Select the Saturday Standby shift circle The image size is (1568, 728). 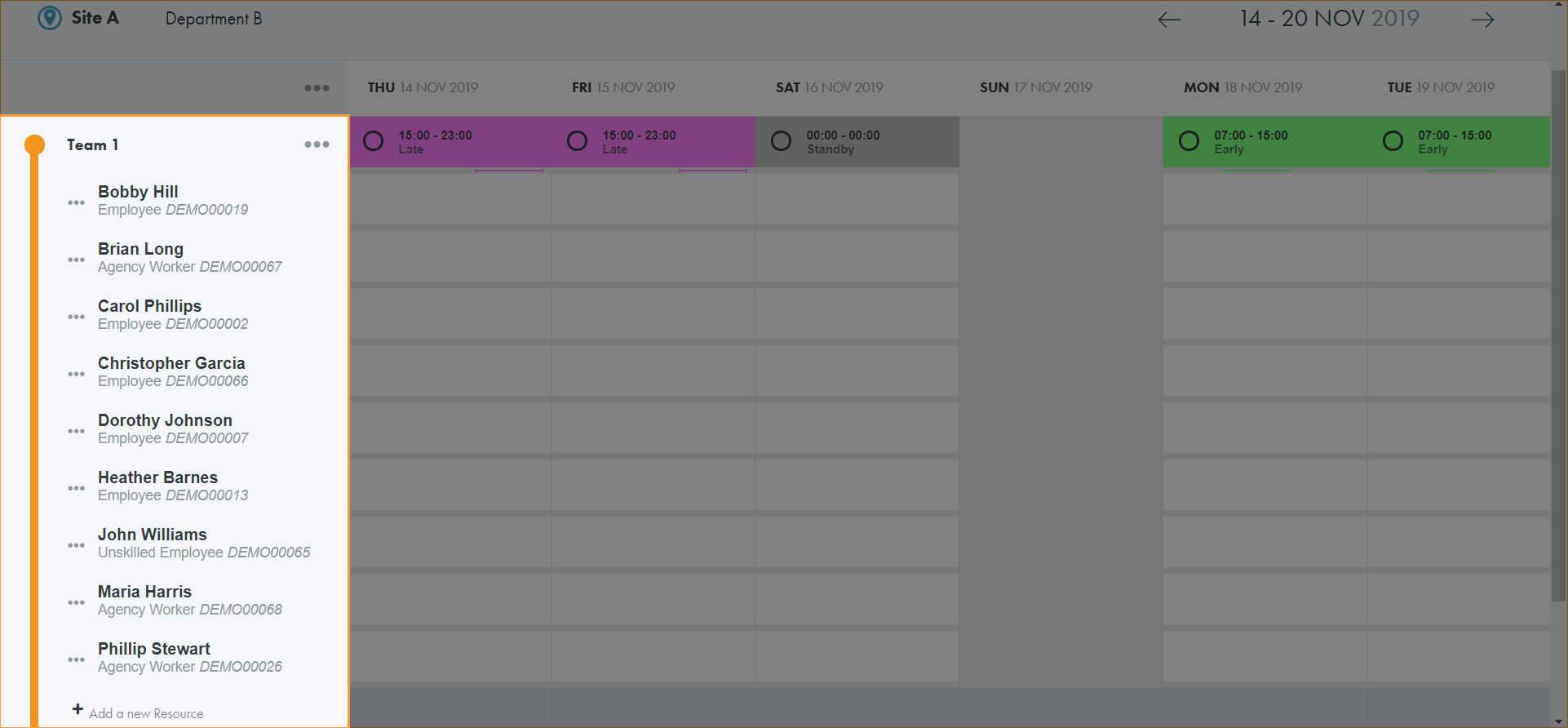[x=781, y=141]
